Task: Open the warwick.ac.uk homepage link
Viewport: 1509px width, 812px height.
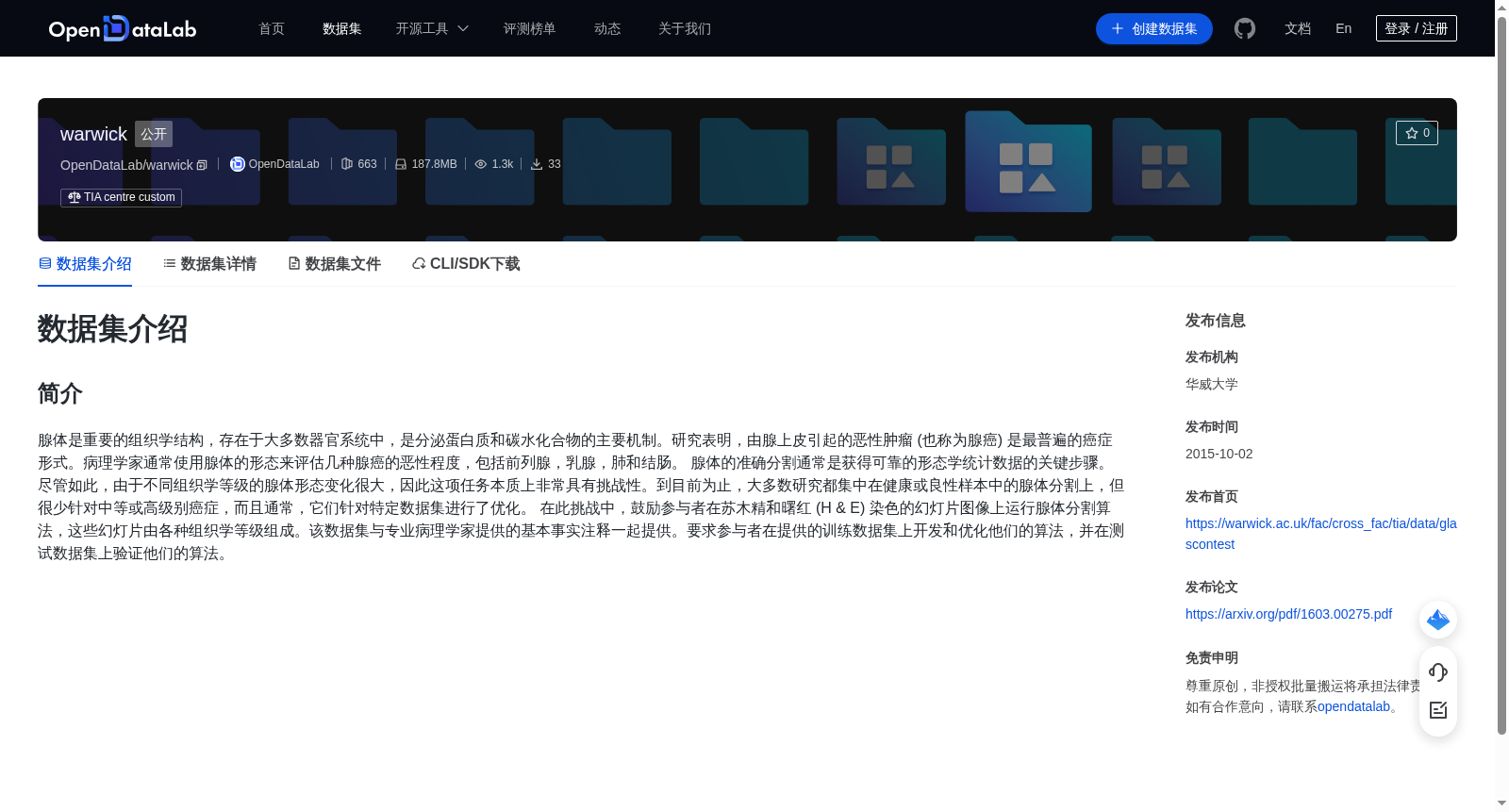Action: tap(1320, 534)
